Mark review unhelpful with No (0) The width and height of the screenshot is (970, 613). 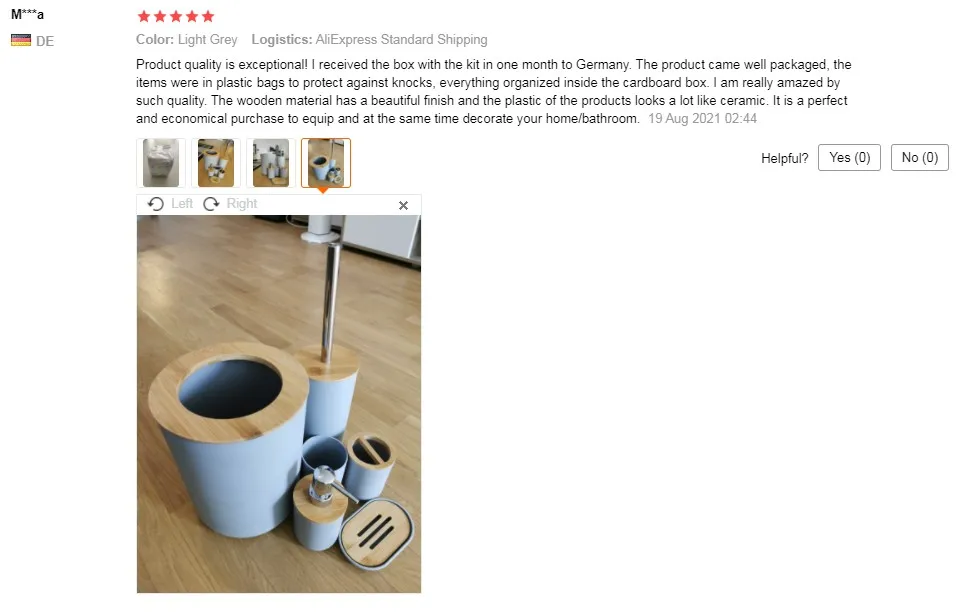coord(920,158)
